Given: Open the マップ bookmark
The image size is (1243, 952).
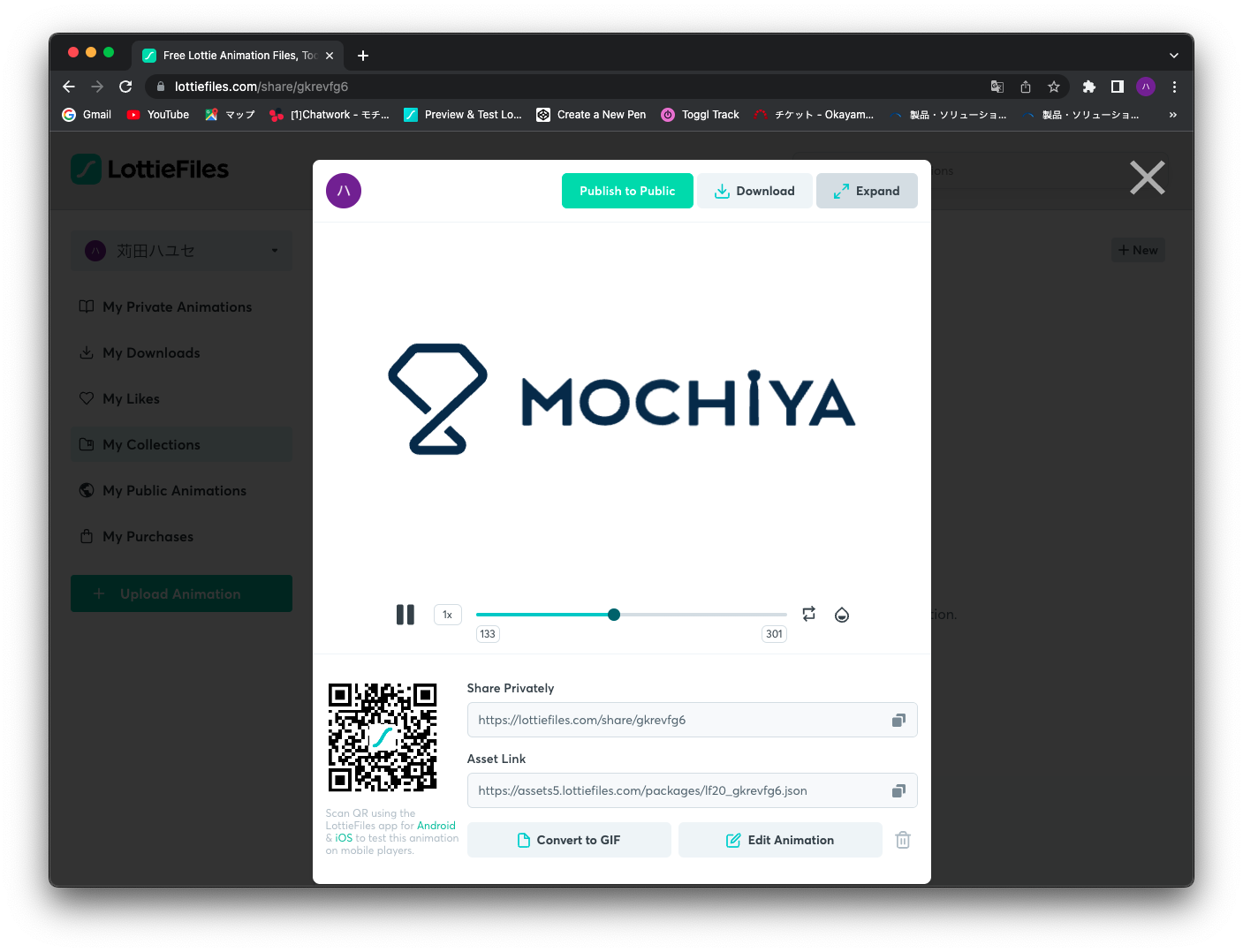Looking at the screenshot, I should (230, 115).
